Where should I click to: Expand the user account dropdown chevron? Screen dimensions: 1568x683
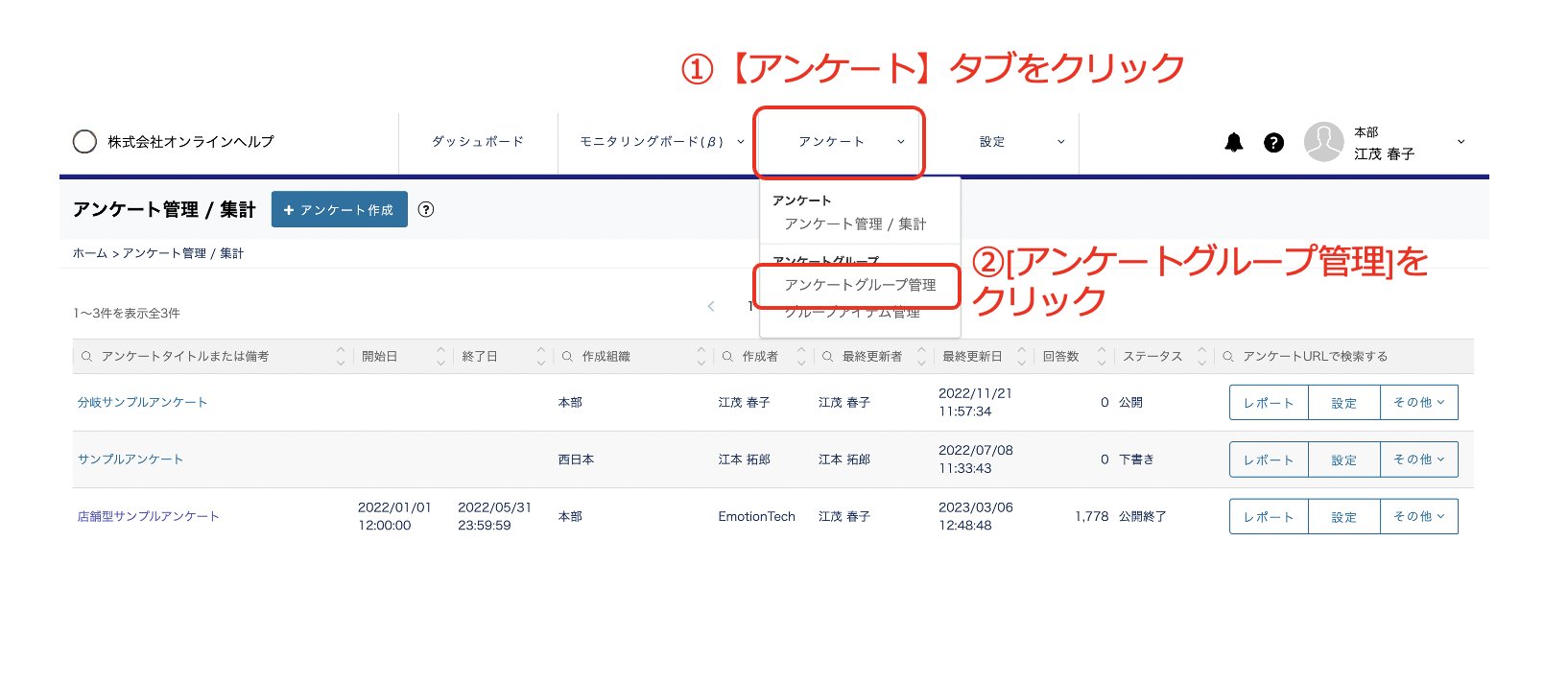click(x=1461, y=142)
